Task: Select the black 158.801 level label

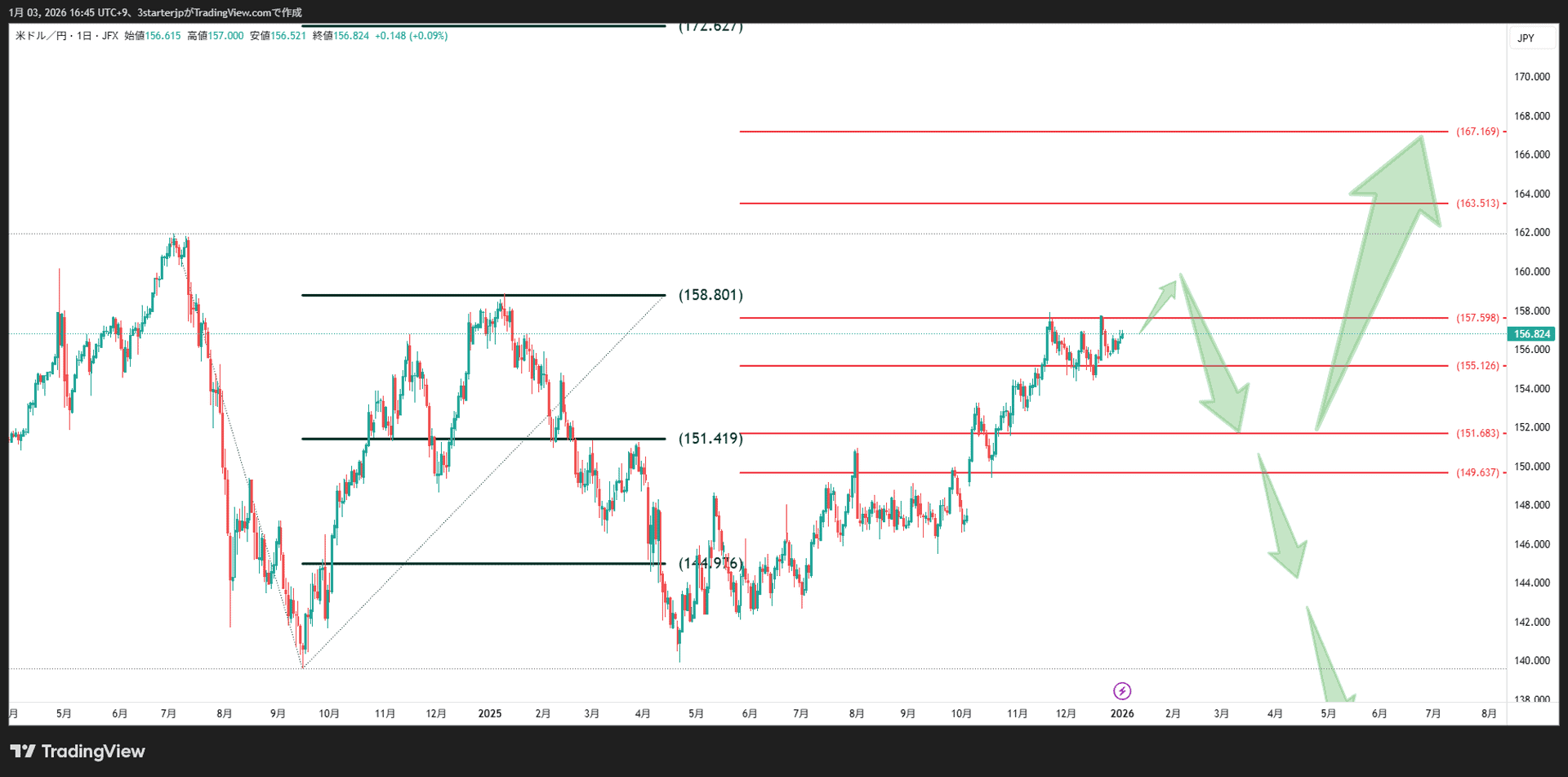Action: point(710,295)
